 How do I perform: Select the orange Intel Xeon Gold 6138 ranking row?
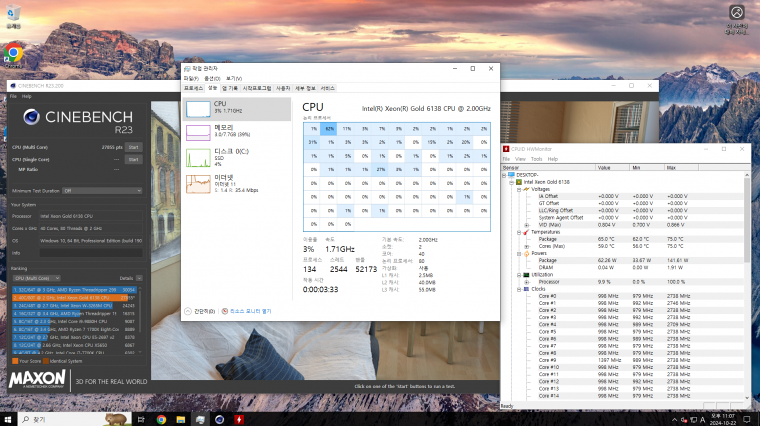75,298
